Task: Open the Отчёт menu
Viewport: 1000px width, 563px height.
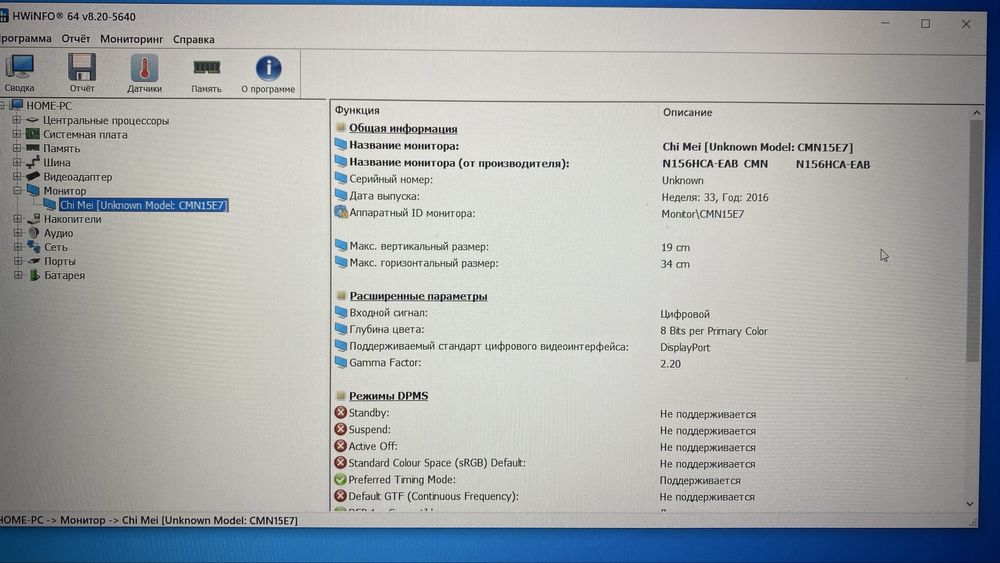Action: tap(76, 39)
